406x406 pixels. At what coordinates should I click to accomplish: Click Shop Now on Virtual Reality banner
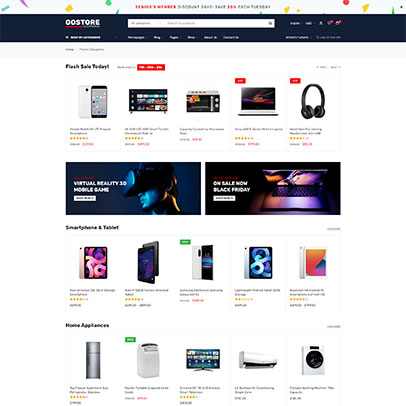[x=85, y=198]
